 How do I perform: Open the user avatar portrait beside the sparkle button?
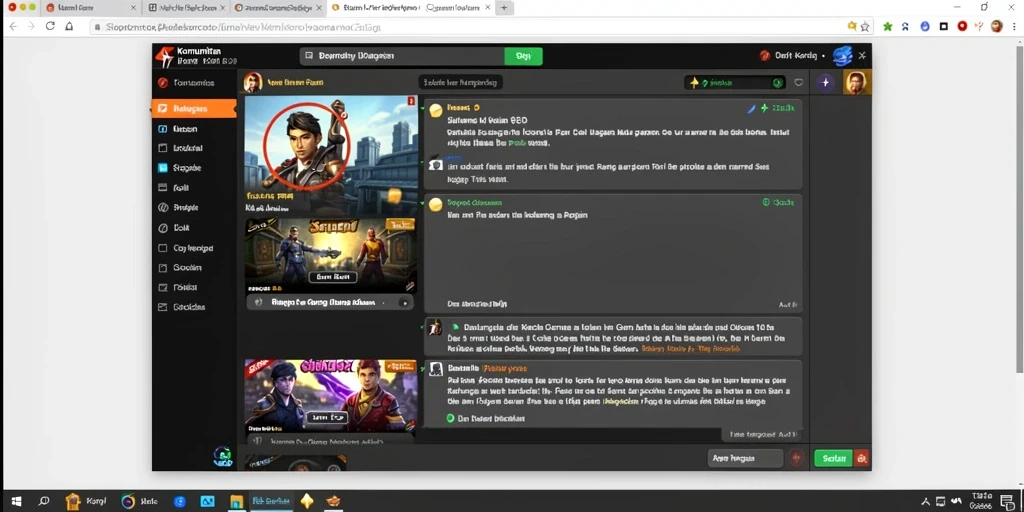(x=856, y=83)
